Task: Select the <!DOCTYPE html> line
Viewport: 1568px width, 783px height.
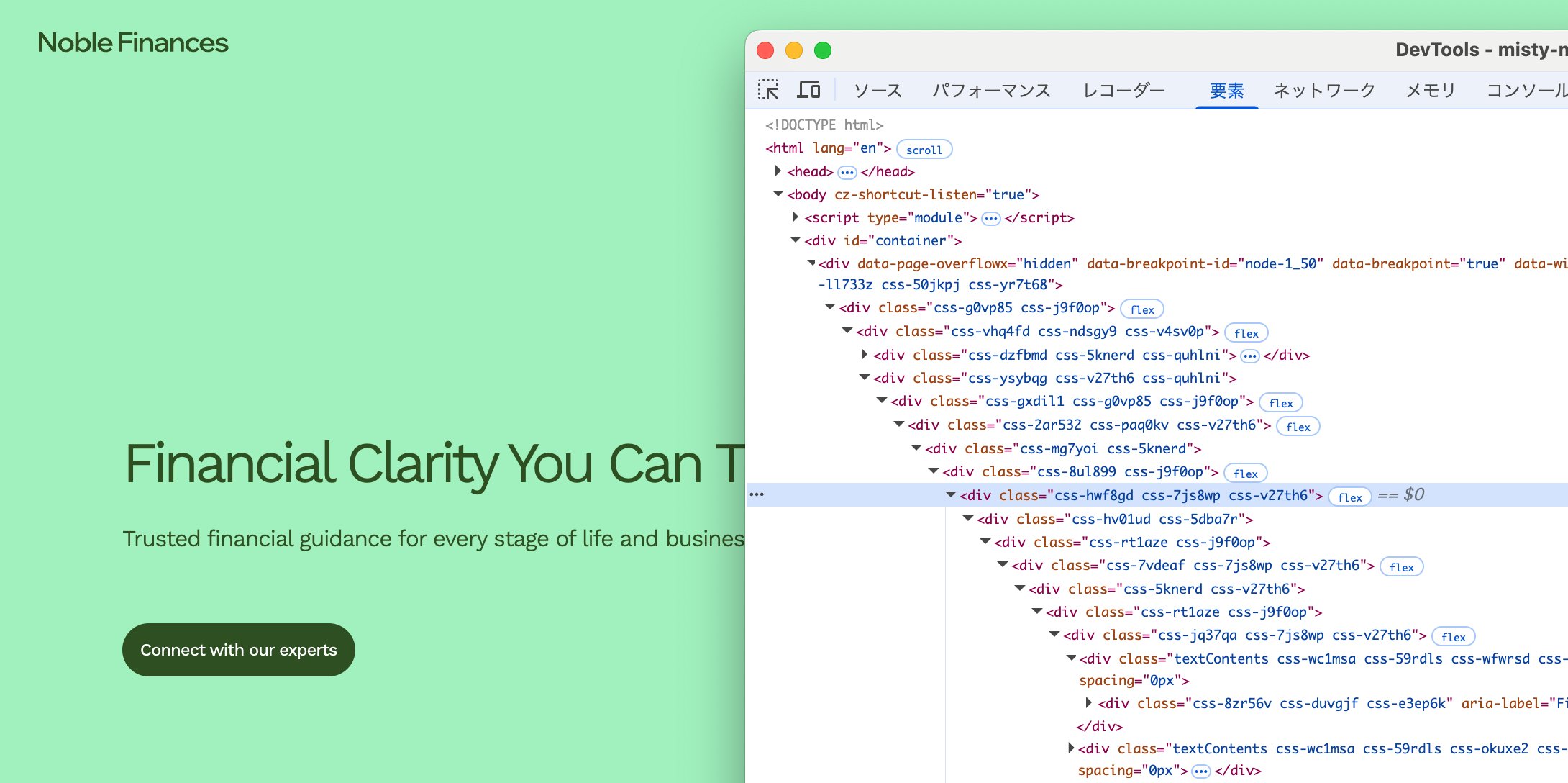Action: click(x=824, y=125)
